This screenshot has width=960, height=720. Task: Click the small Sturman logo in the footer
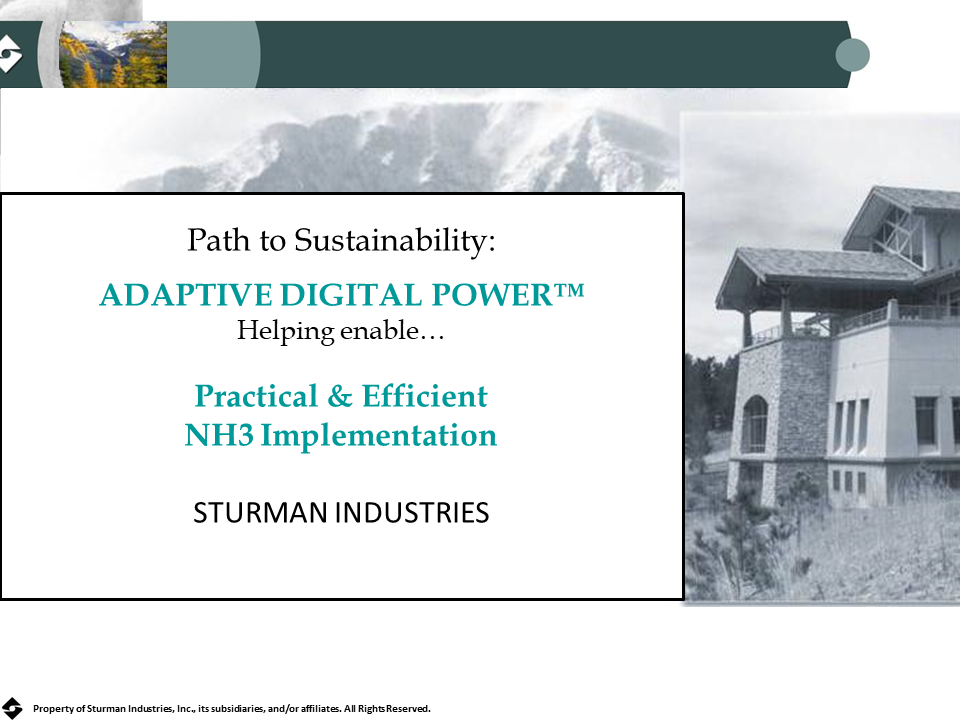pos(12,707)
